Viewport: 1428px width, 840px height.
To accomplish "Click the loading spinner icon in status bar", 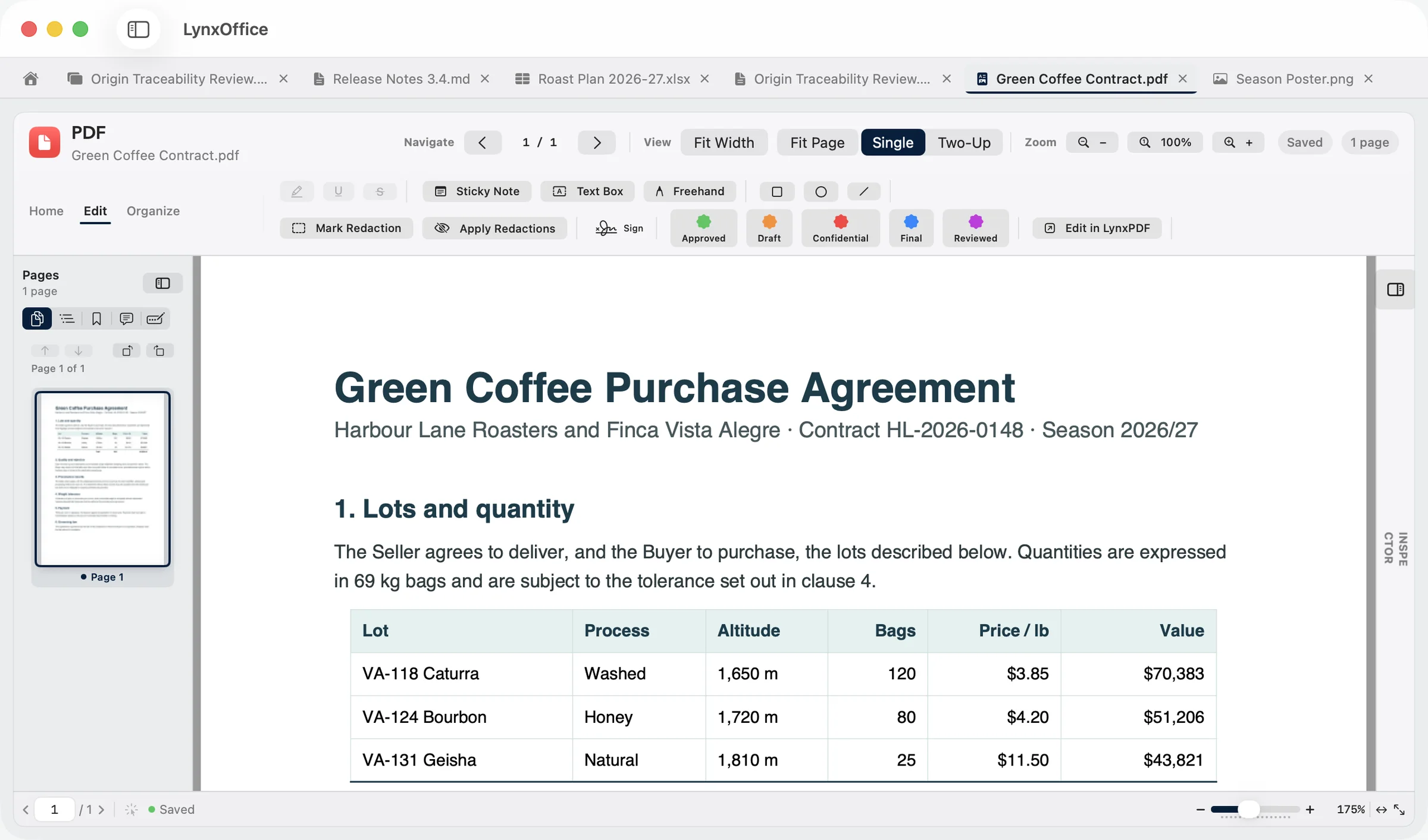I will (x=131, y=809).
